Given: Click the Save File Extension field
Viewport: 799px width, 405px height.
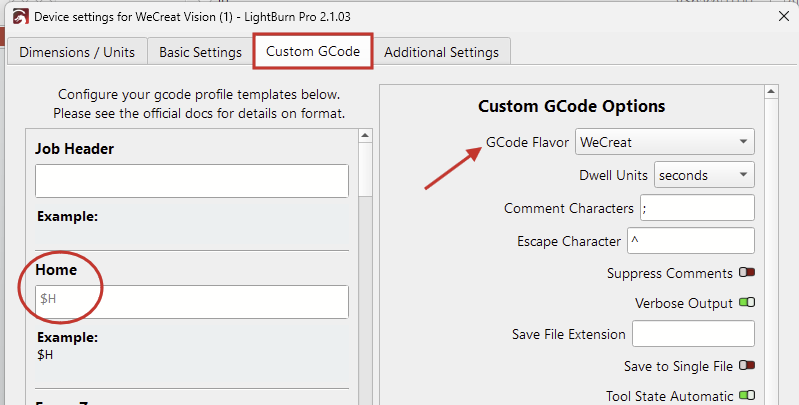Looking at the screenshot, I should (x=693, y=334).
